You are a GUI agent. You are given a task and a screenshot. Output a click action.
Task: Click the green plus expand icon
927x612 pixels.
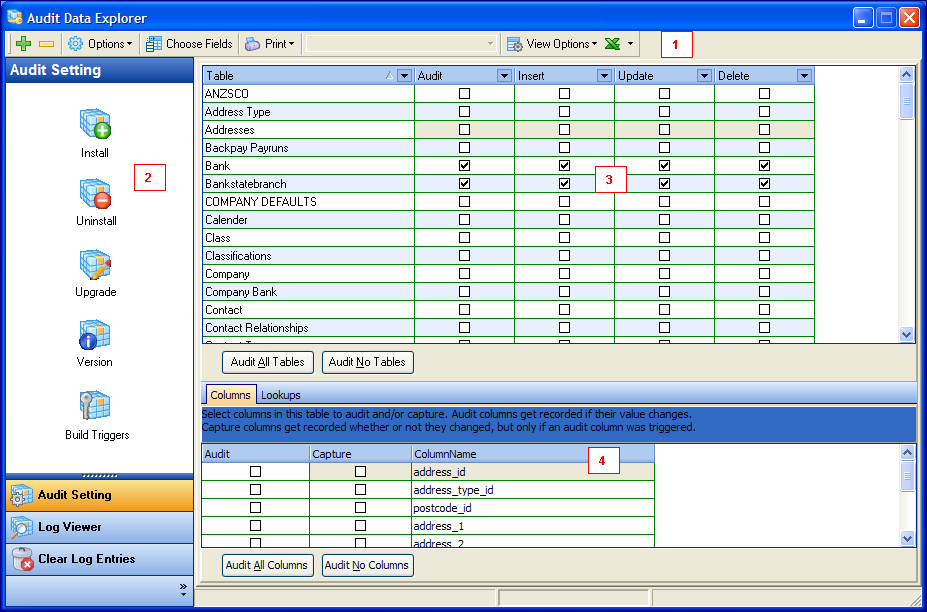[24, 44]
